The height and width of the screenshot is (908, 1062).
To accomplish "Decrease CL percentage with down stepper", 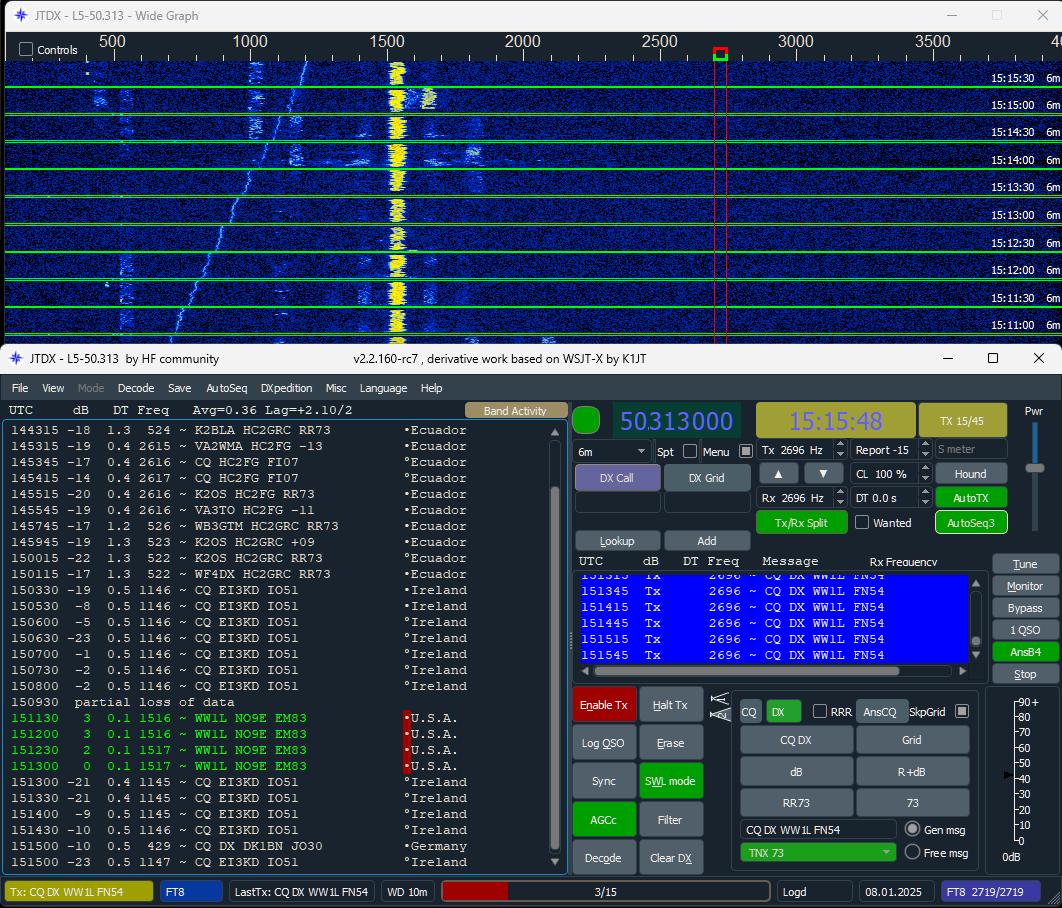I will (925, 479).
